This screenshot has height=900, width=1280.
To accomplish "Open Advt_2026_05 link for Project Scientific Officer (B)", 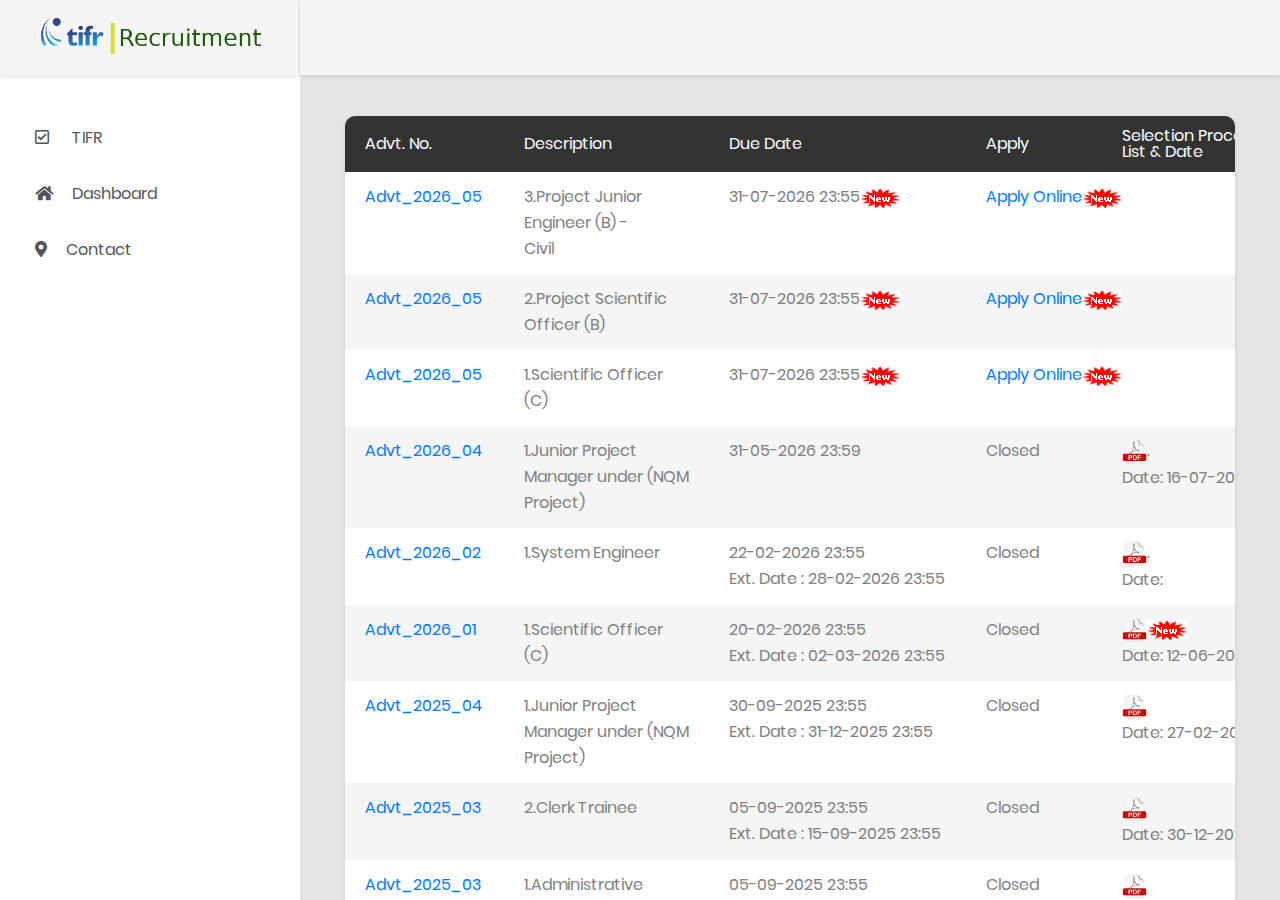I will point(423,299).
